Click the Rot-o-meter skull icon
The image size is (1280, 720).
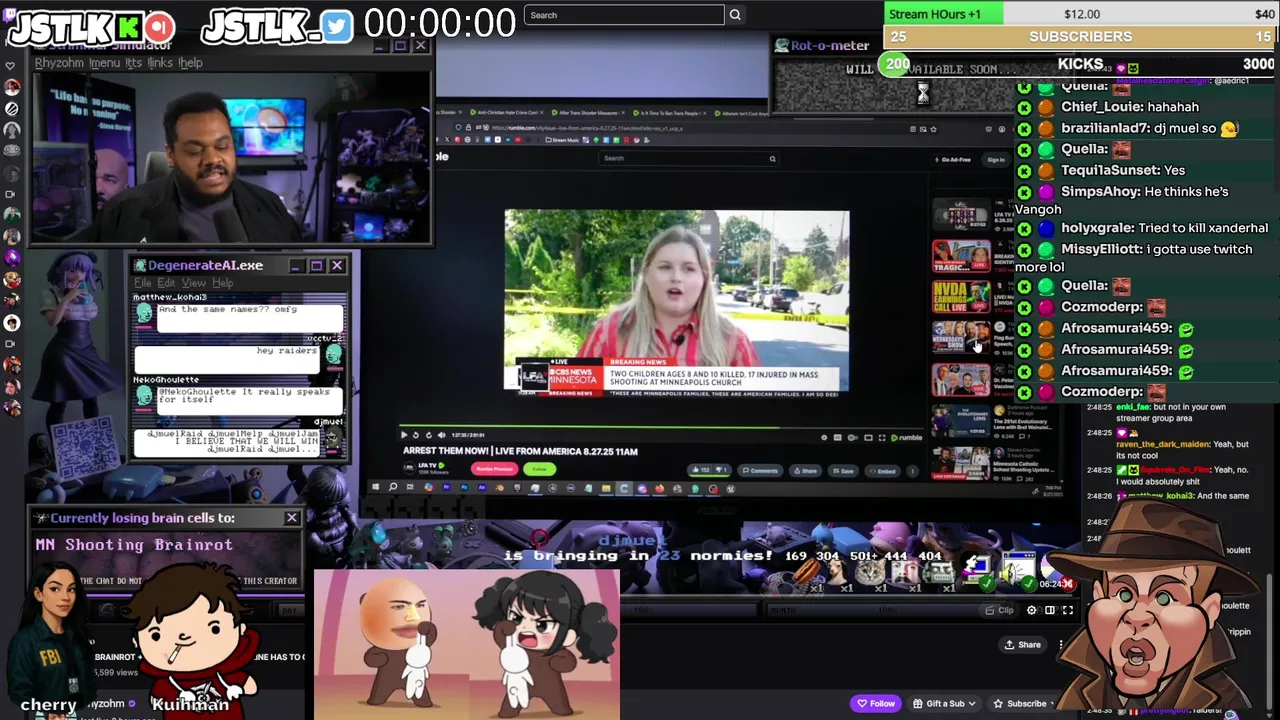[x=782, y=45]
